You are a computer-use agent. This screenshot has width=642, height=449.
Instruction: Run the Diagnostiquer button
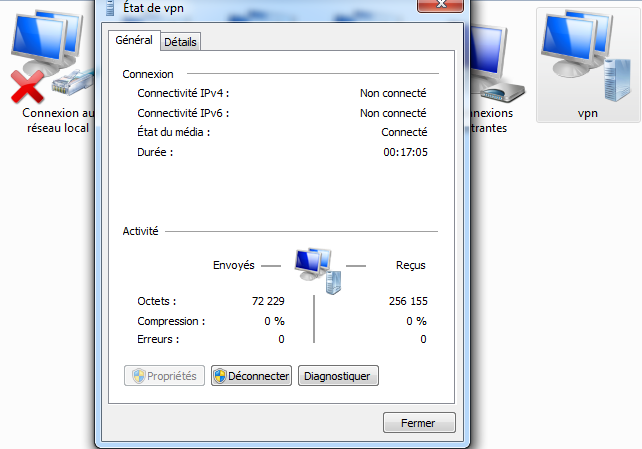(x=338, y=376)
